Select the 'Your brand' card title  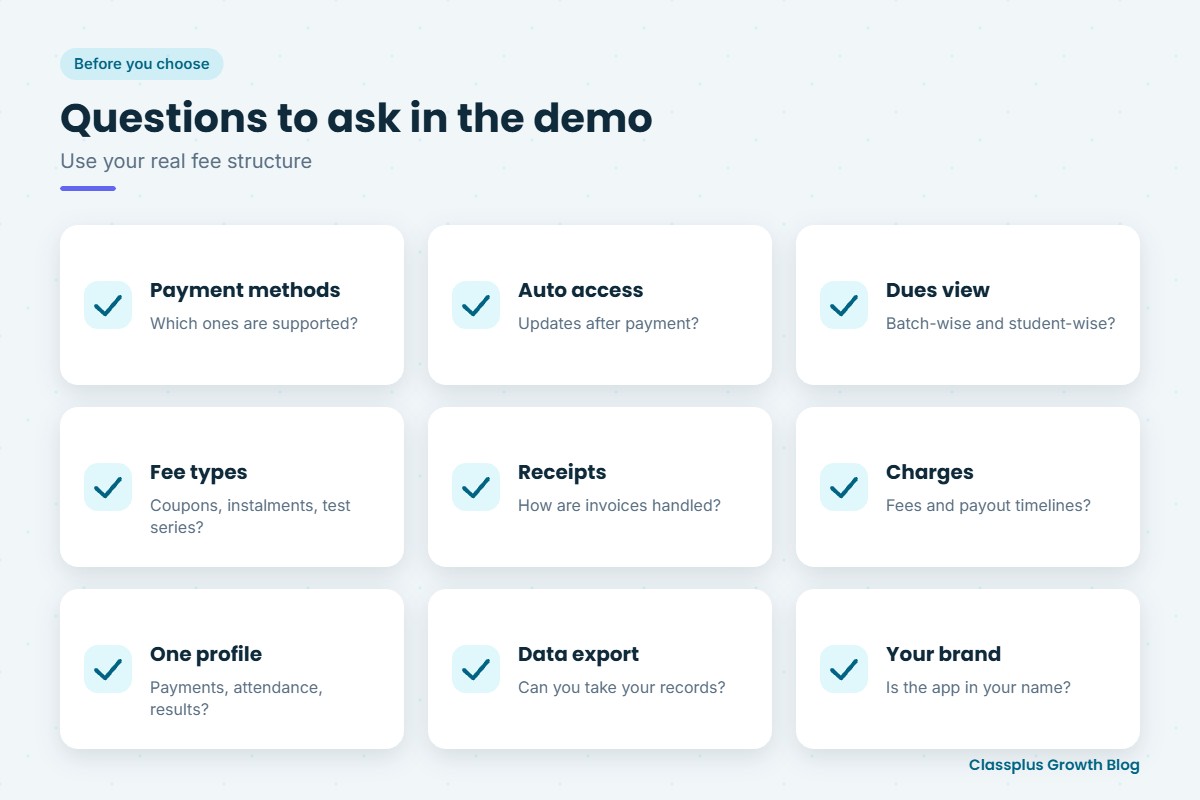point(943,654)
